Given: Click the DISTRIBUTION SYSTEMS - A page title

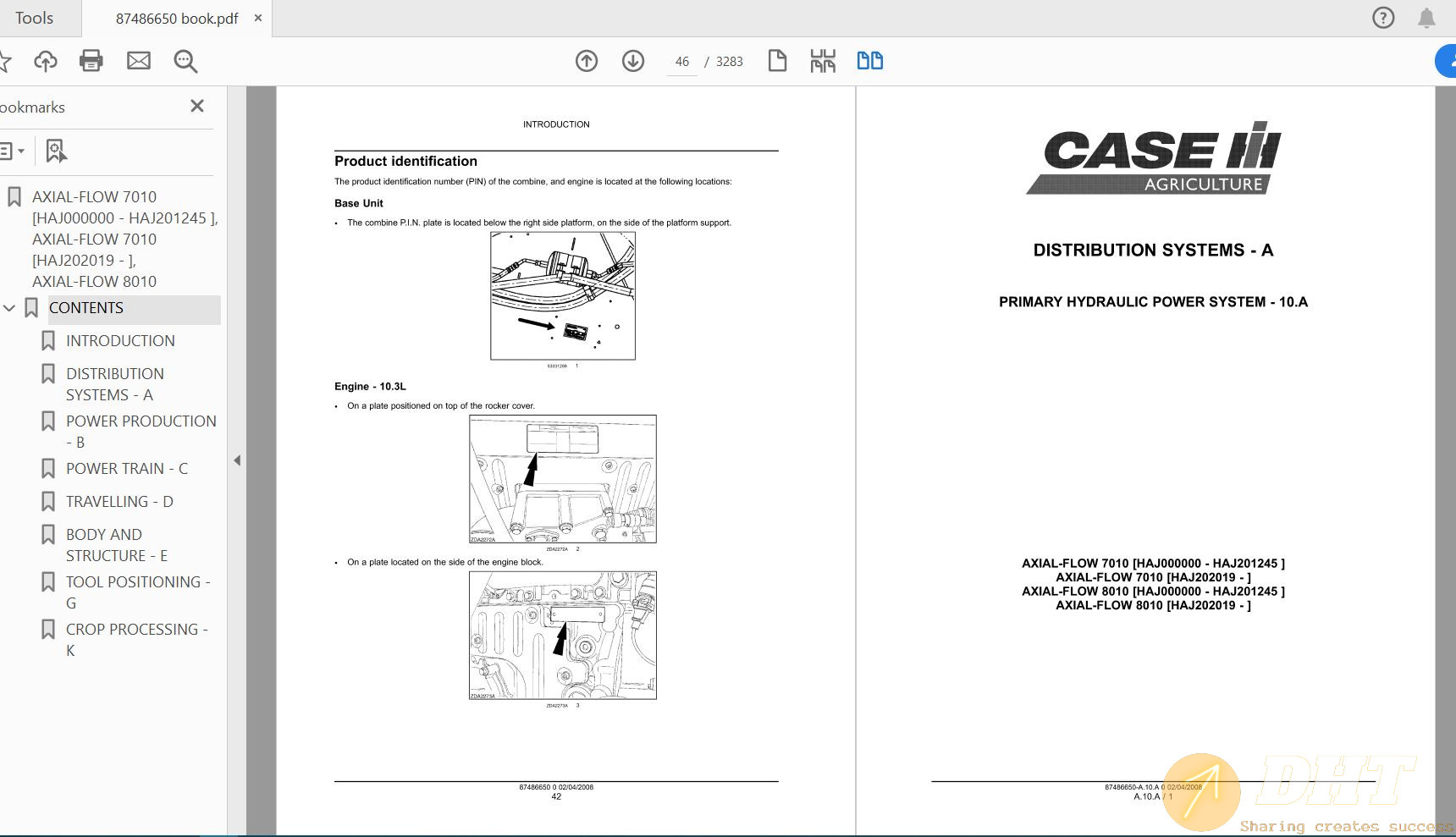Looking at the screenshot, I should [x=1153, y=251].
